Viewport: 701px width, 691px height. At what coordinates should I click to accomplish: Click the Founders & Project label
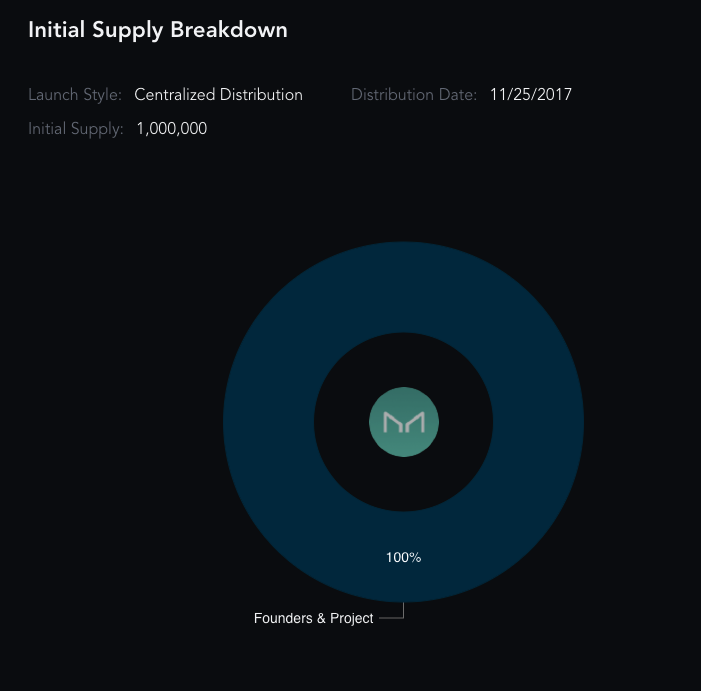[x=313, y=618]
